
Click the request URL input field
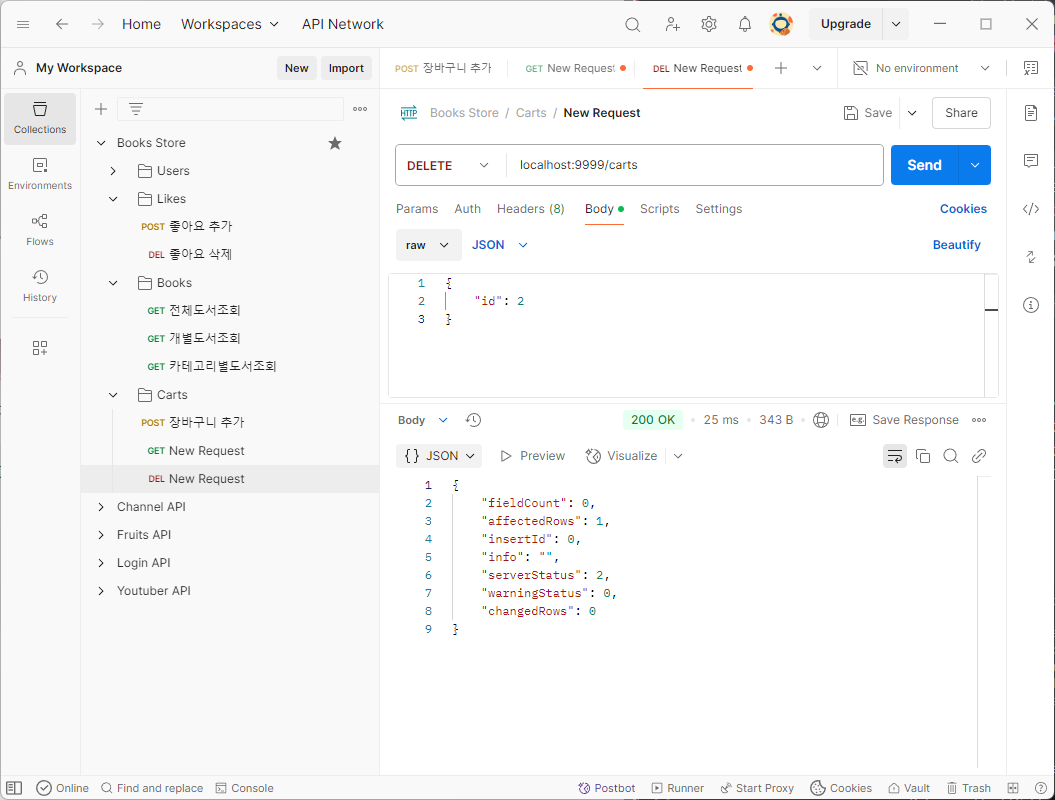click(x=693, y=165)
